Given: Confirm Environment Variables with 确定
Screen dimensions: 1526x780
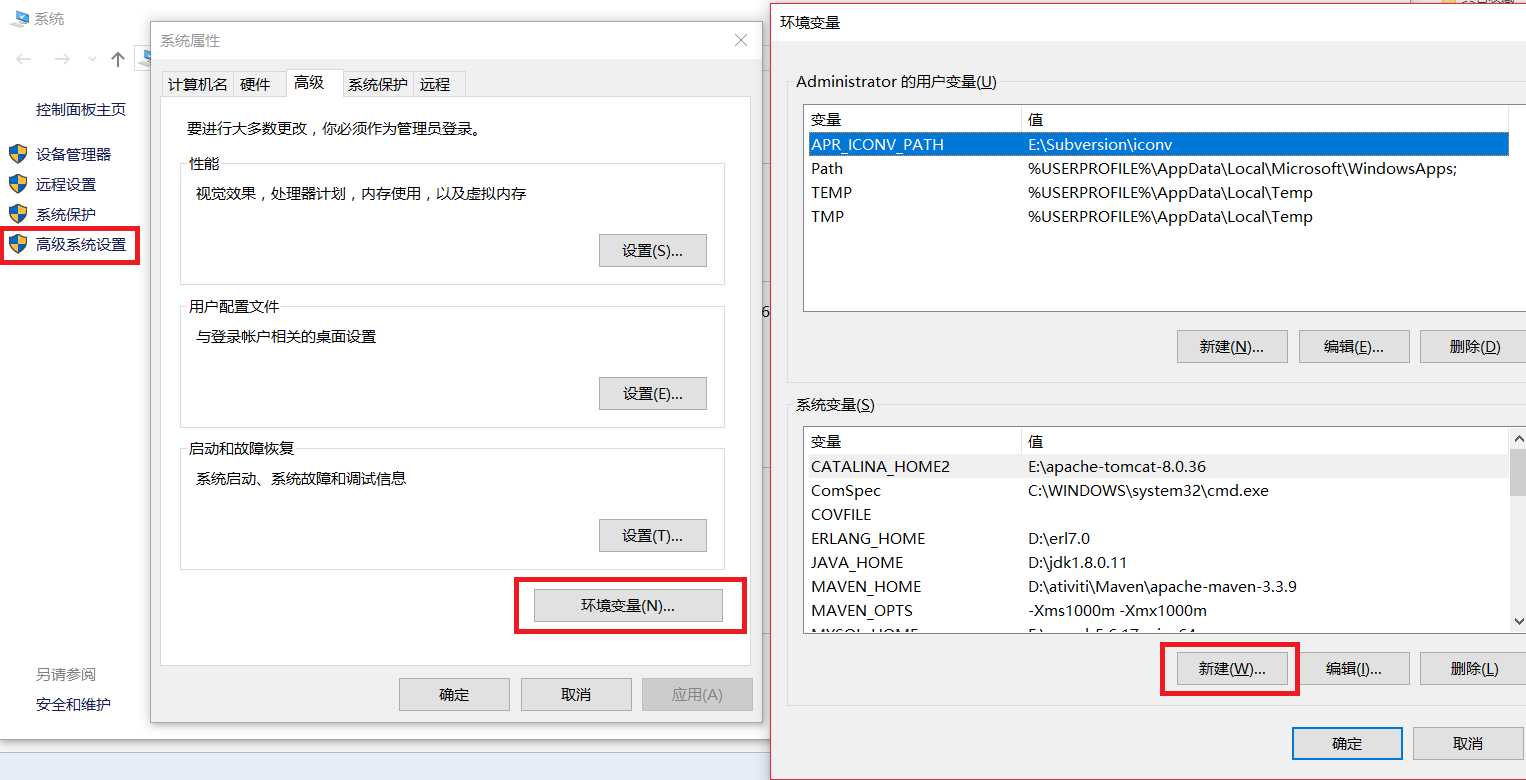Looking at the screenshot, I should coord(1347,743).
